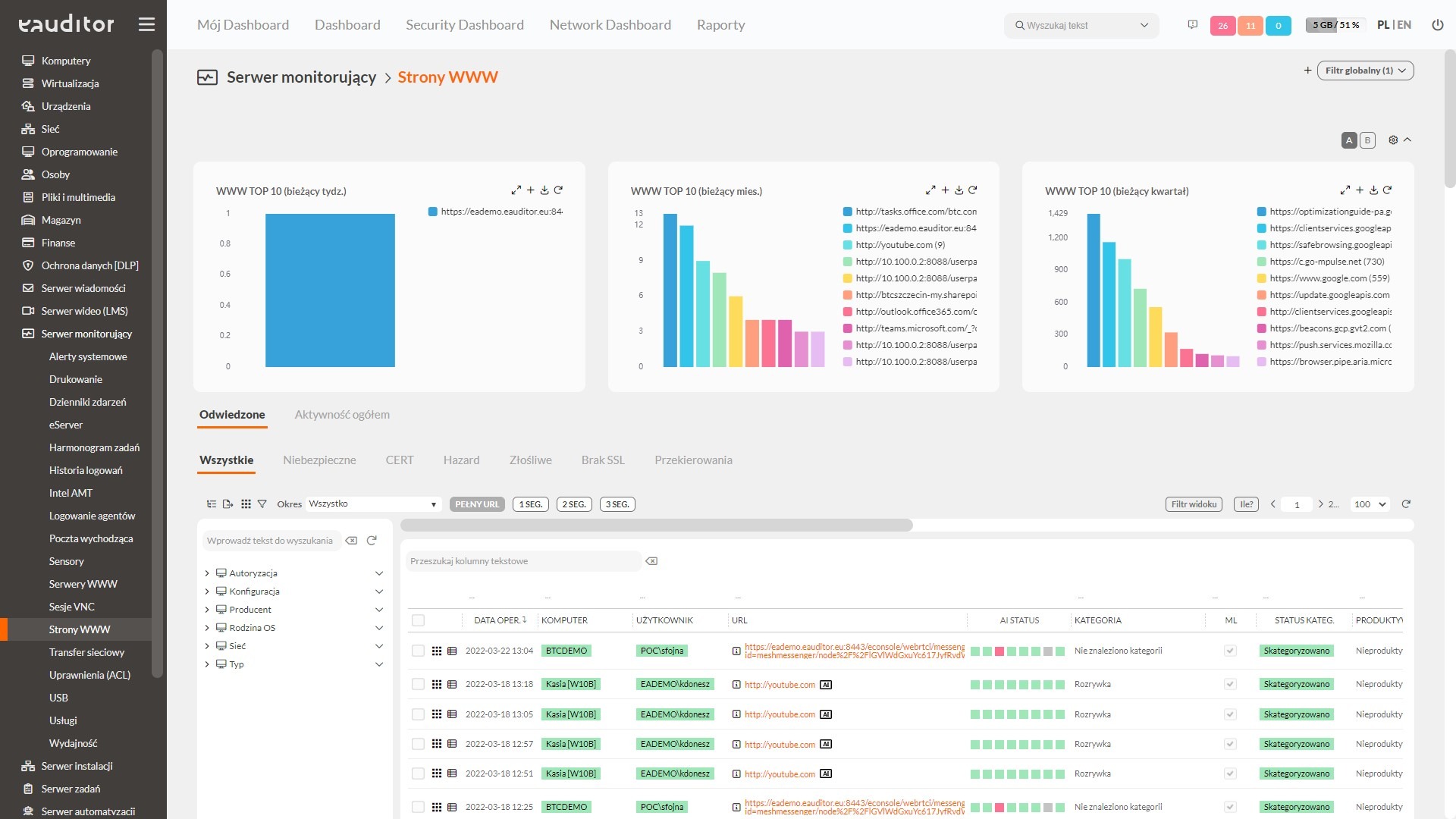1456x819 pixels.
Task: Open dashboard settings gear icon
Action: pyautogui.click(x=1393, y=140)
